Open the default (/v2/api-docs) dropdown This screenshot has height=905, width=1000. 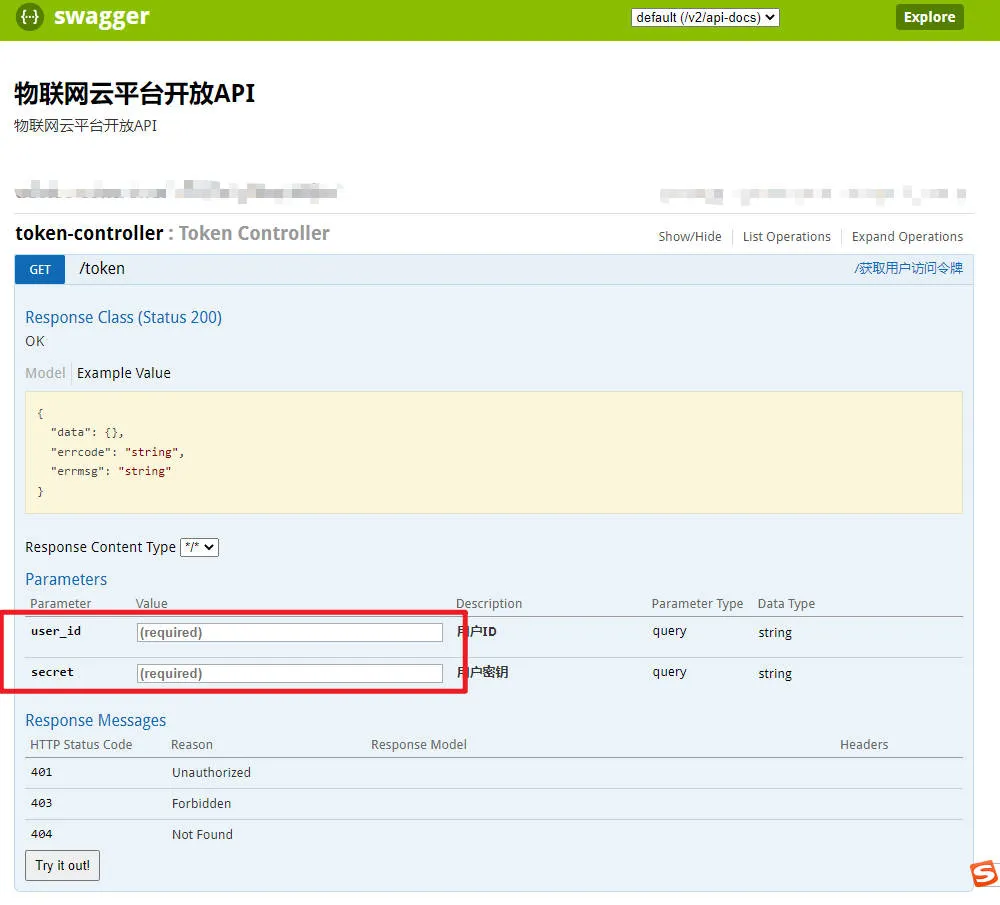(x=705, y=17)
